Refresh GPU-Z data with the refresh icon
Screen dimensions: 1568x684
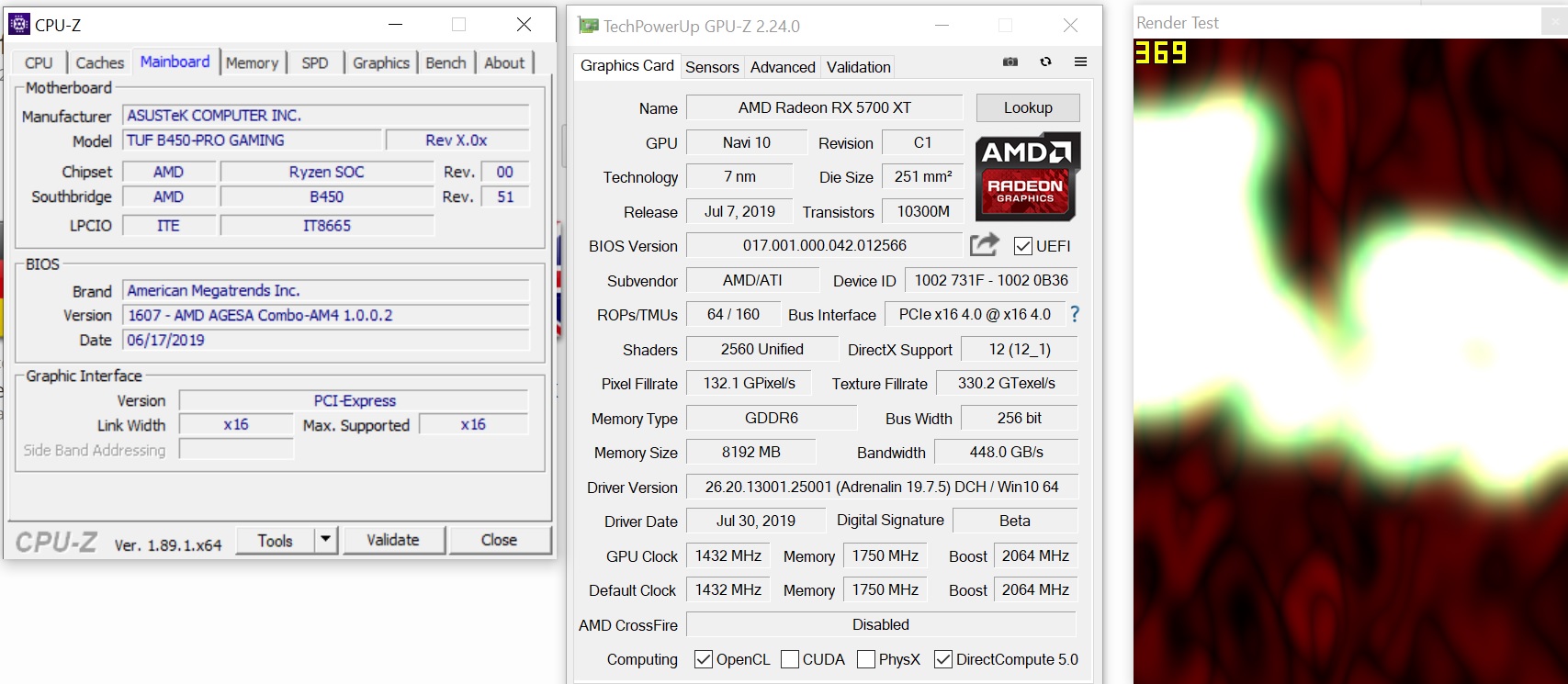click(1045, 62)
